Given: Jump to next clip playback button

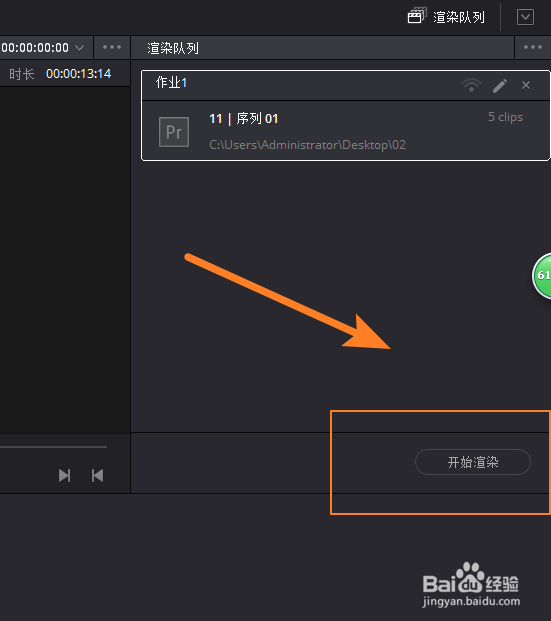Looking at the screenshot, I should [65, 475].
